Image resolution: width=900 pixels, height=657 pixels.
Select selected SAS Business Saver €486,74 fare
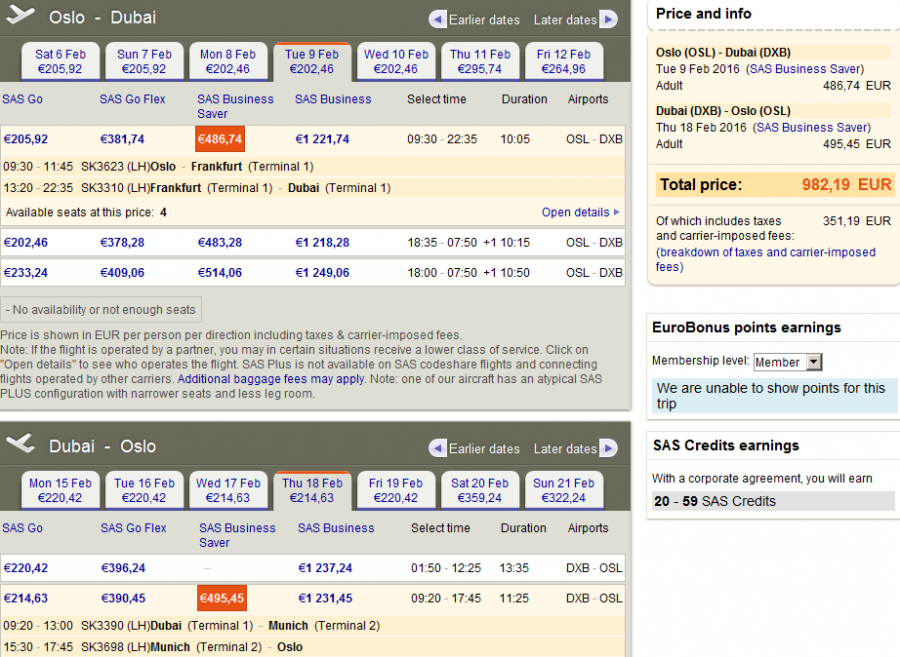219,139
